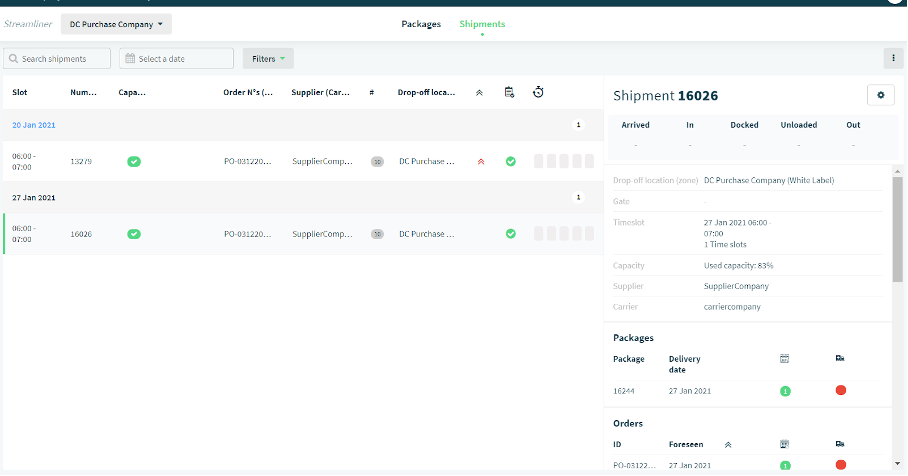Click the booking calendar column header icon
The image size is (908, 476).
point(509,92)
